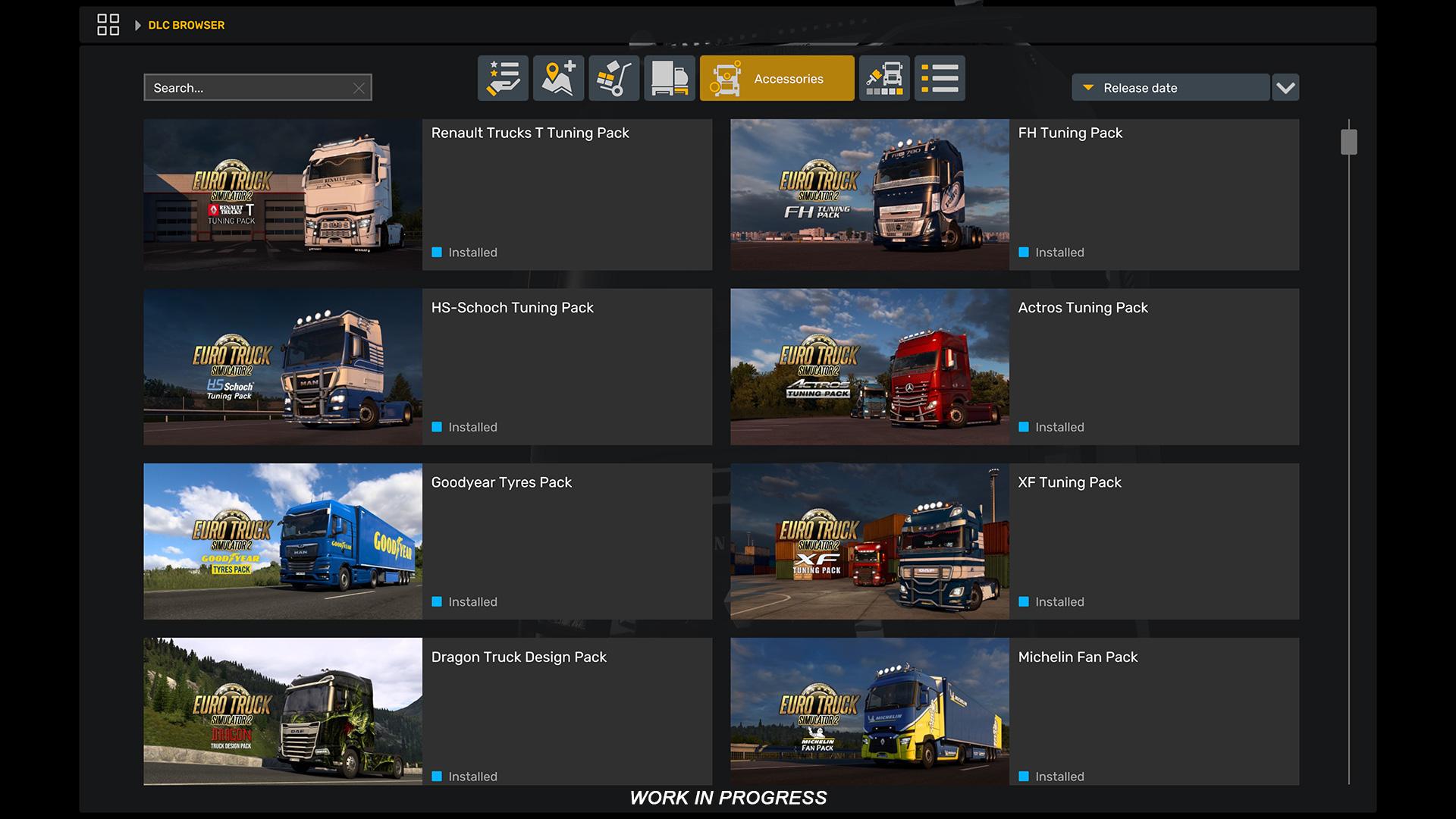Open the Michelin Fan Pack title

1078,657
